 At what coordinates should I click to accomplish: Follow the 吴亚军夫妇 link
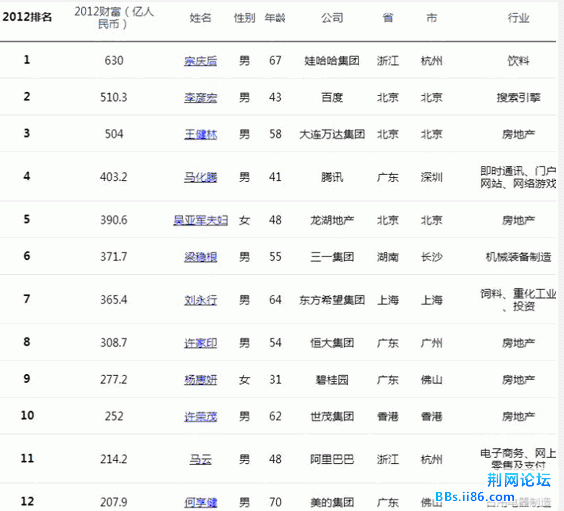tap(200, 220)
